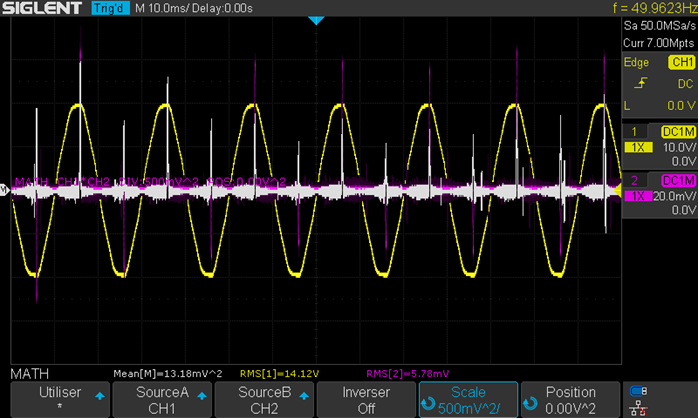The image size is (699, 419).
Task: Click RMS[2]=5.78mV measurement
Action: [x=407, y=374]
